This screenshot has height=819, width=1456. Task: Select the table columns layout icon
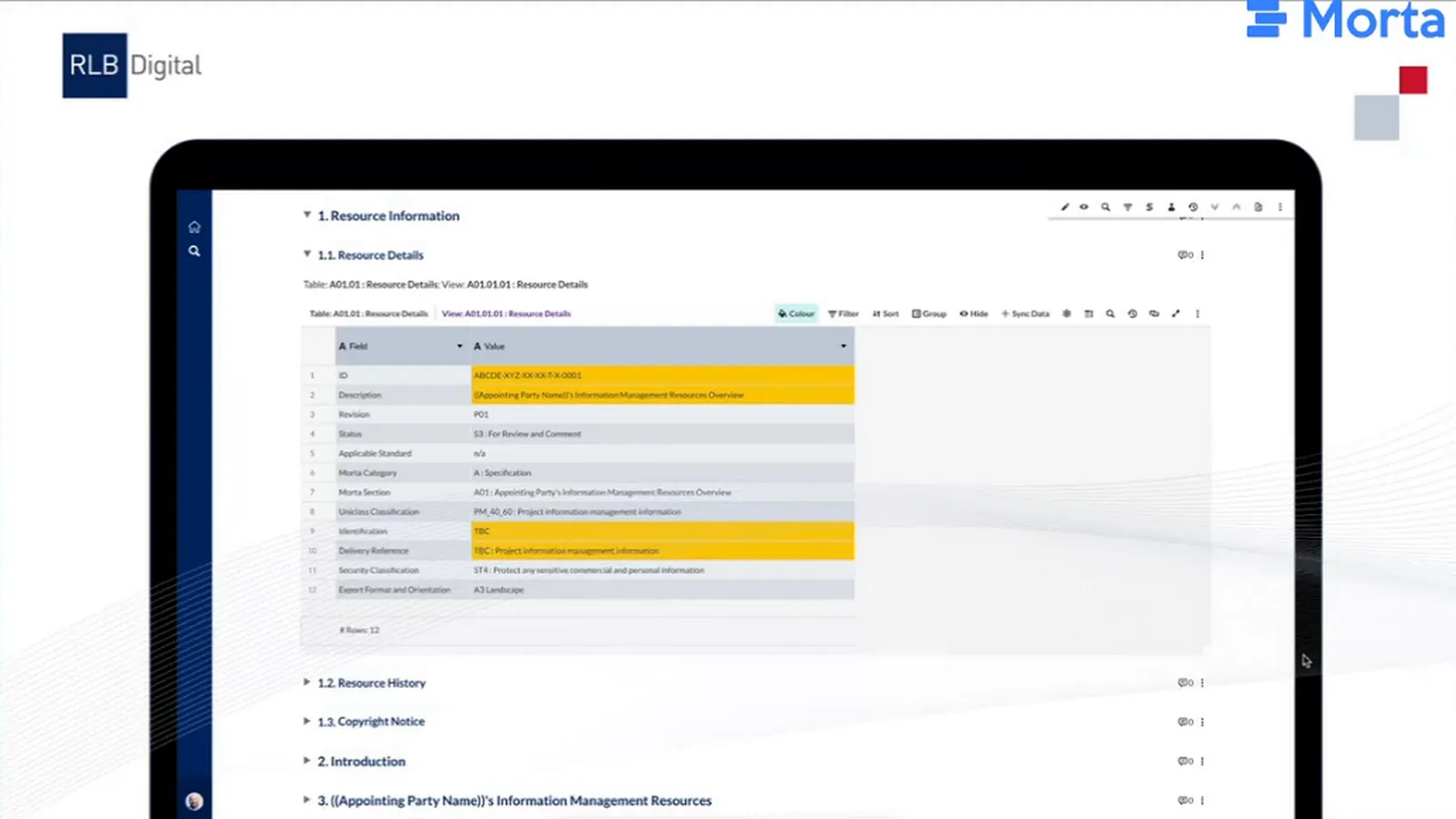coord(1088,313)
